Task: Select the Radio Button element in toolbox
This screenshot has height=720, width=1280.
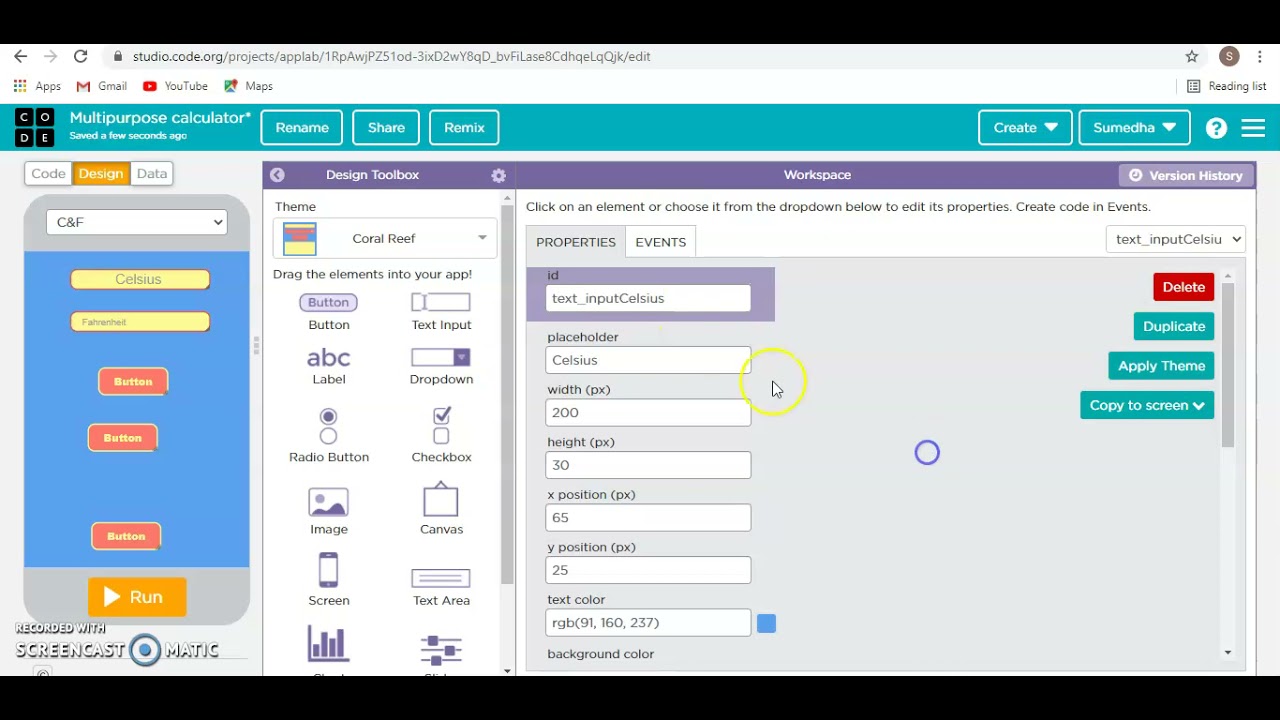Action: pos(329,436)
